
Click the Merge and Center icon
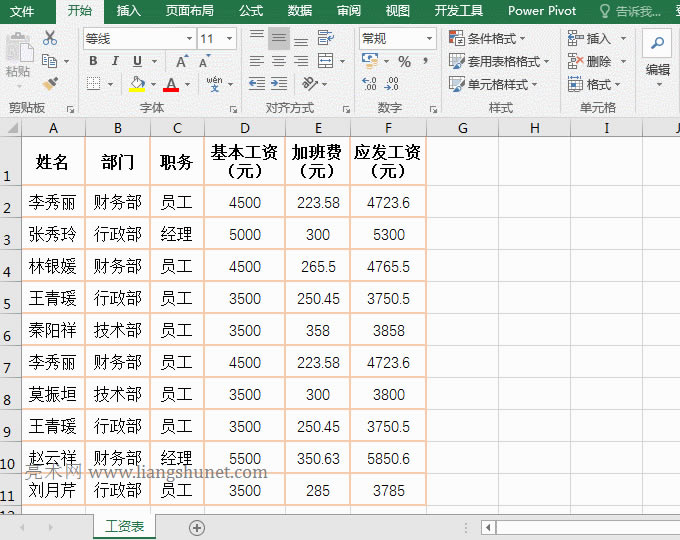[324, 61]
